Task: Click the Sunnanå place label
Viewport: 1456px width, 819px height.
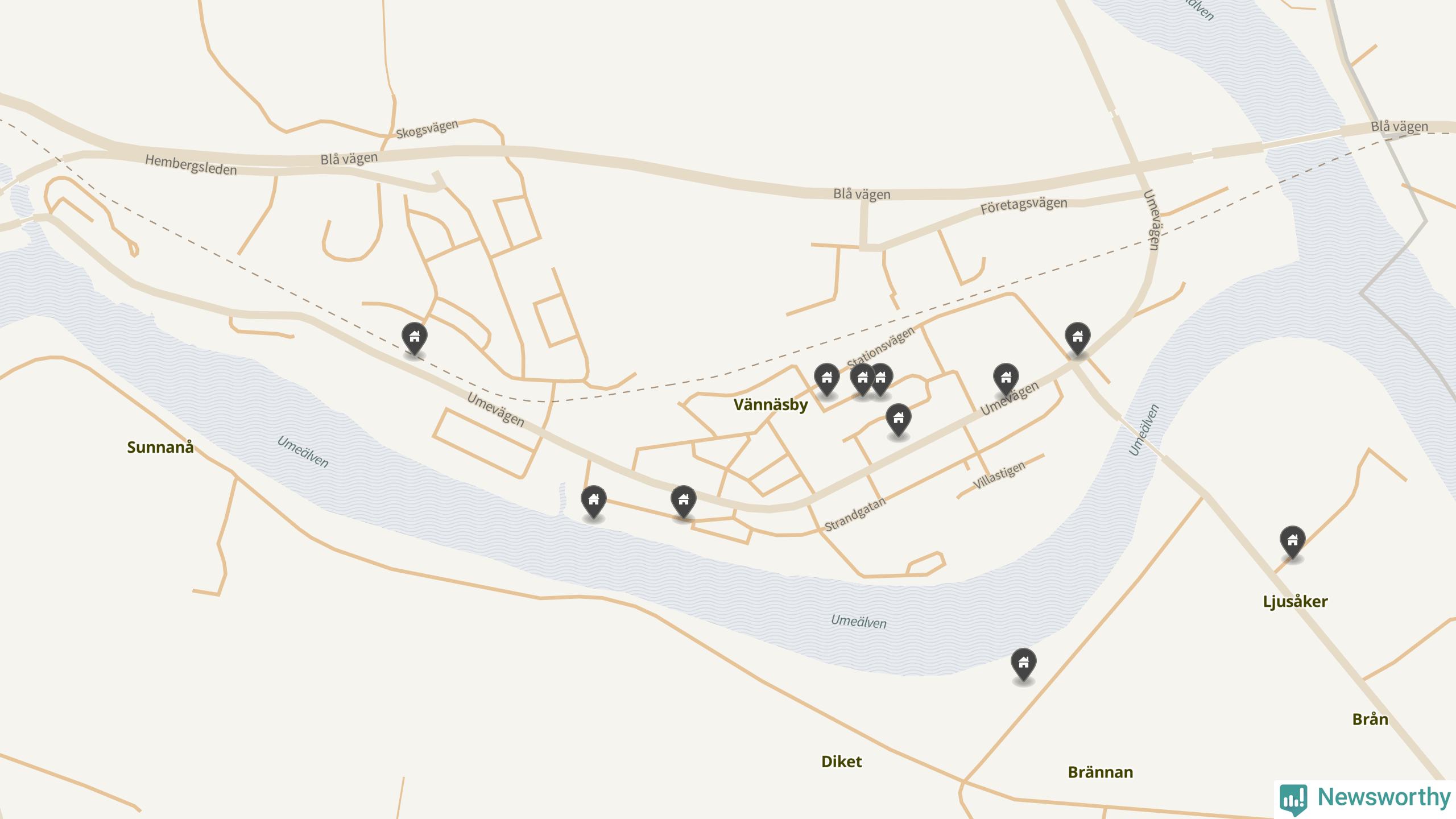Action: 160,447
